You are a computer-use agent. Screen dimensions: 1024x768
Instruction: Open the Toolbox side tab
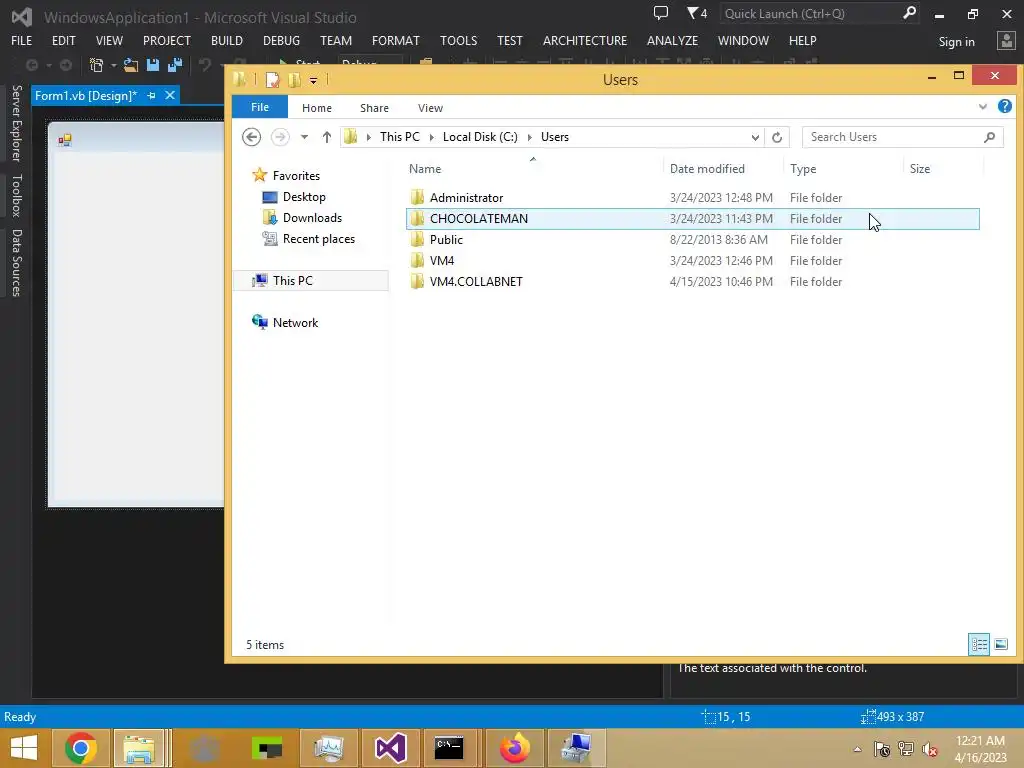click(17, 195)
